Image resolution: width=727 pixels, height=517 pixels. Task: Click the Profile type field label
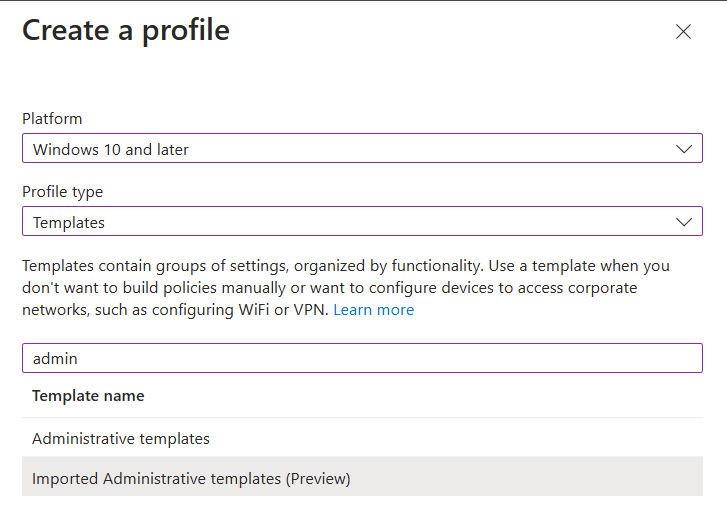point(62,192)
